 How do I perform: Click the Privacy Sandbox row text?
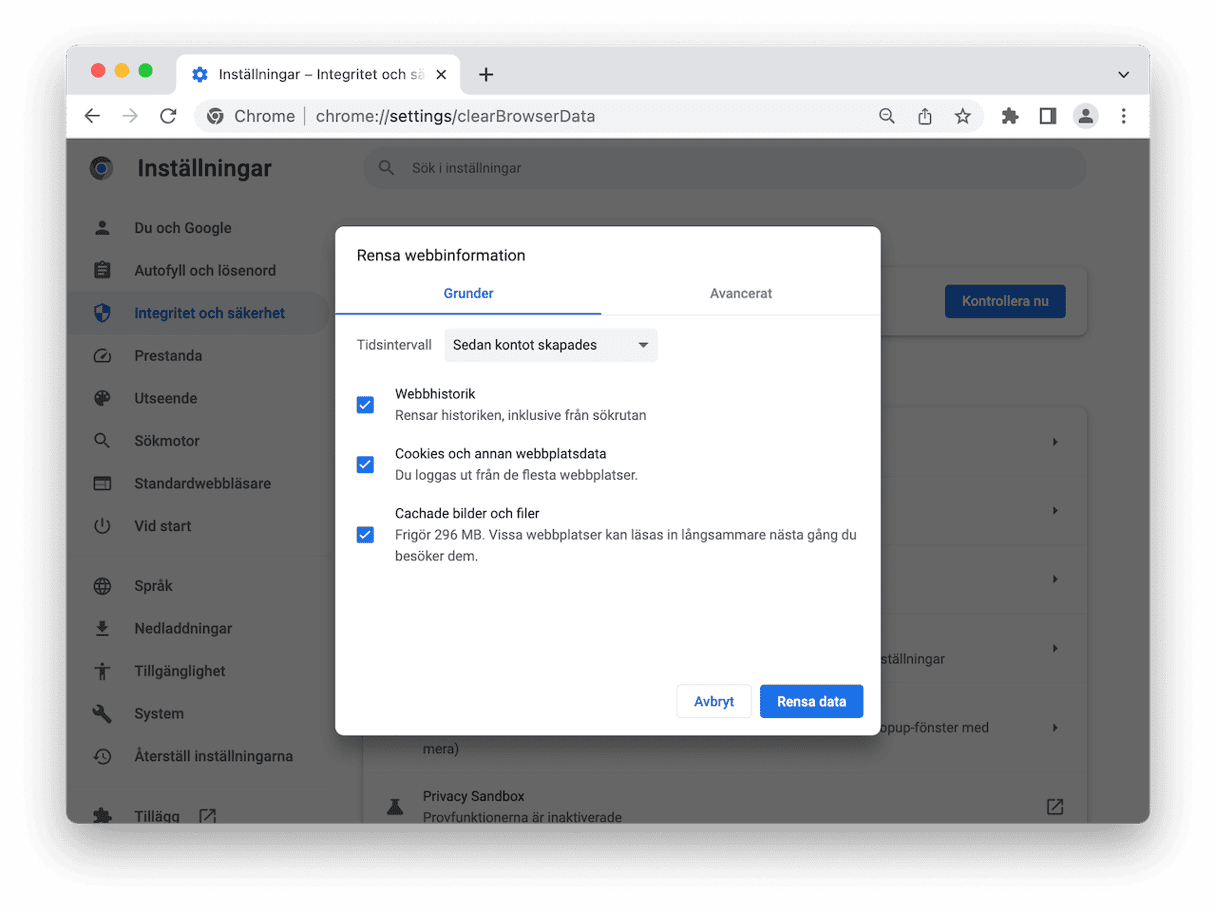tap(522, 807)
